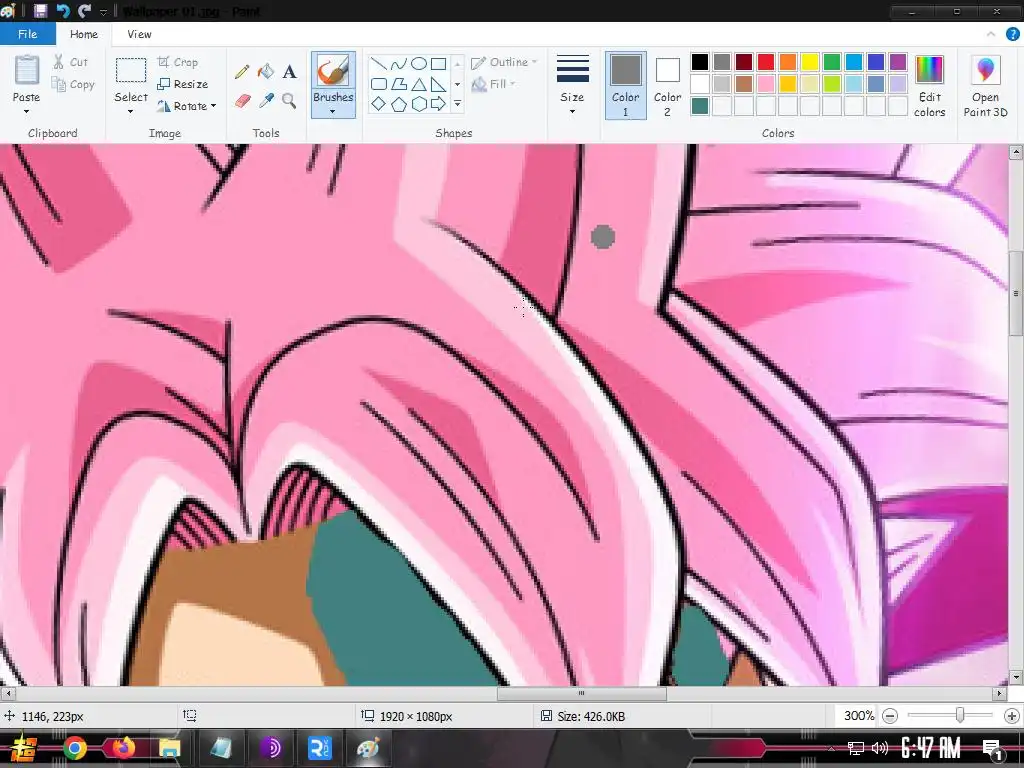The image size is (1024, 768).
Task: Open File Explorer from the taskbar
Action: 170,748
